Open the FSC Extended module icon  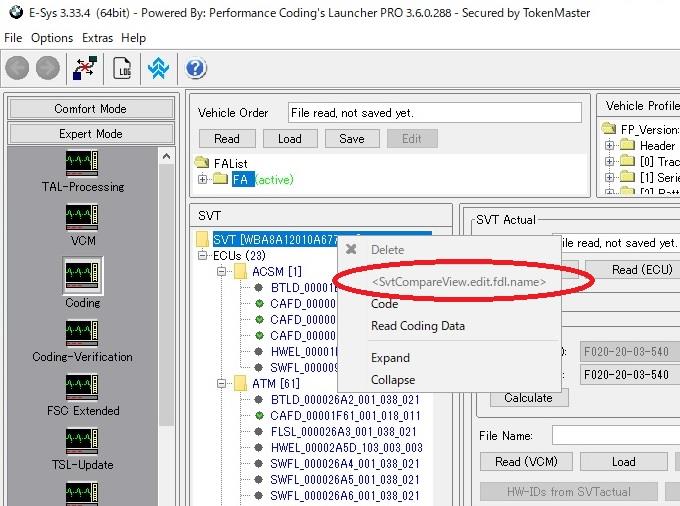(82, 387)
